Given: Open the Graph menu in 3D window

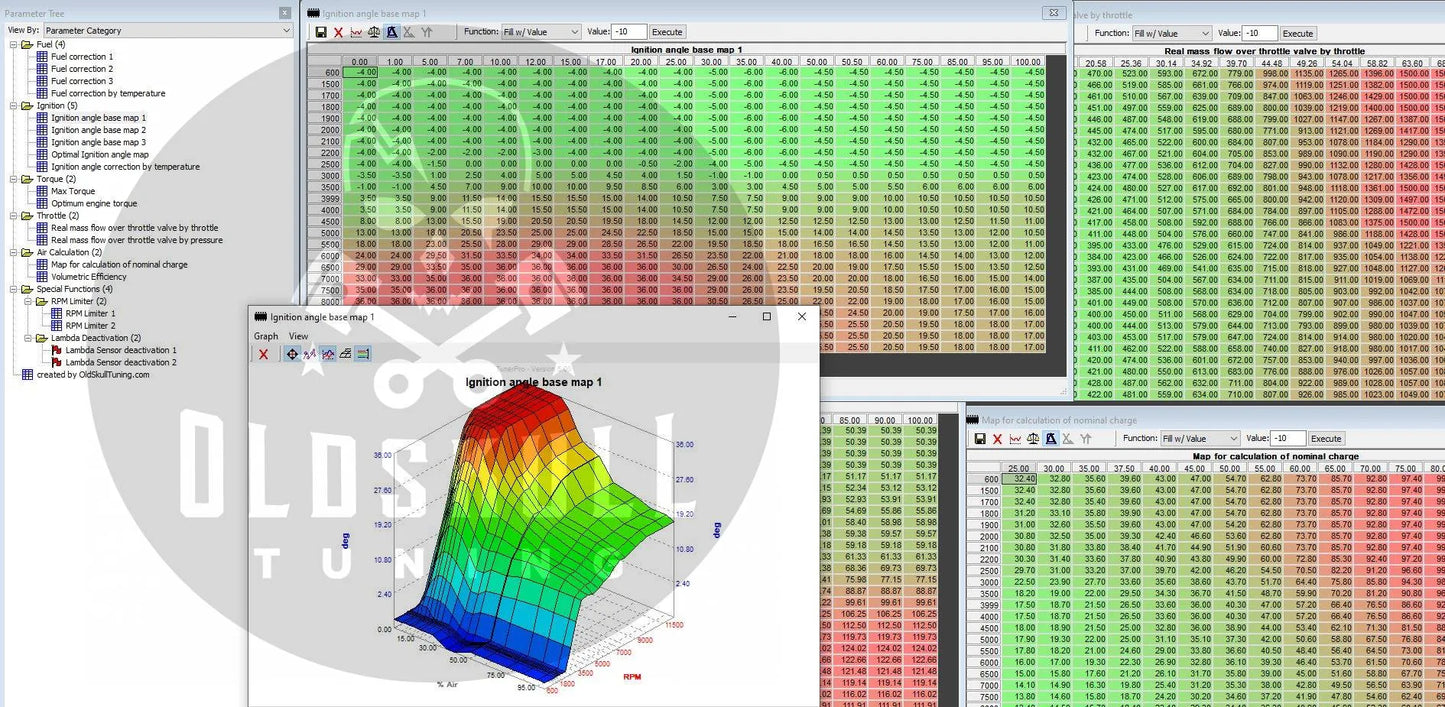Looking at the screenshot, I should 266,336.
